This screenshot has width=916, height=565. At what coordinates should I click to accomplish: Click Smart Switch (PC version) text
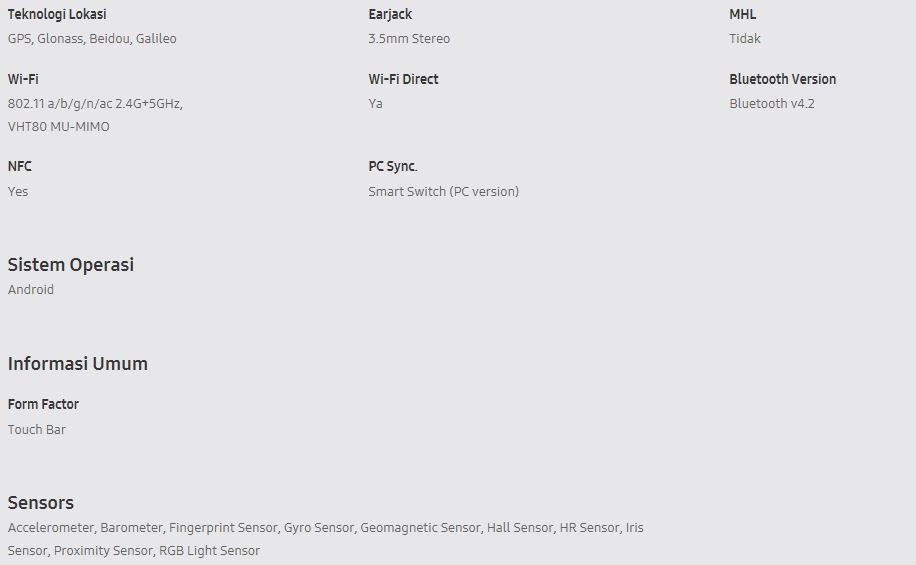point(443,192)
